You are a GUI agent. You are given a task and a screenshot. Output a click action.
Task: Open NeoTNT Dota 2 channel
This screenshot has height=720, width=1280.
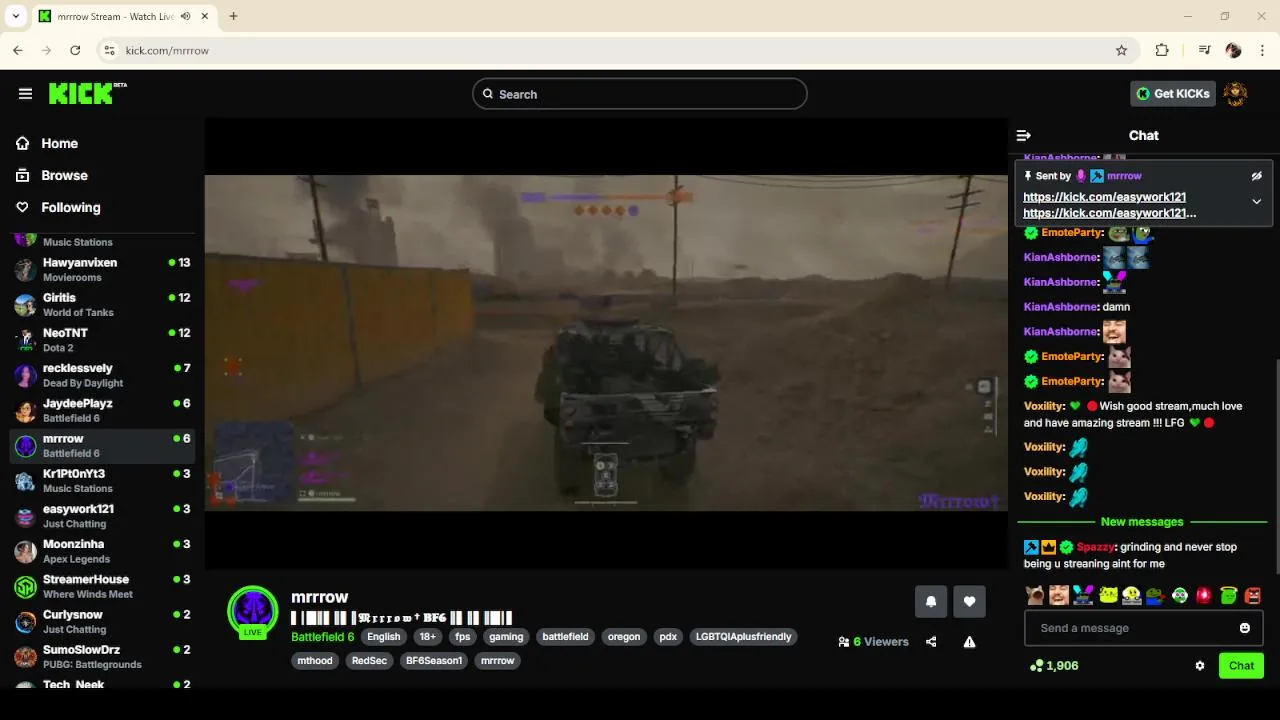(102, 340)
